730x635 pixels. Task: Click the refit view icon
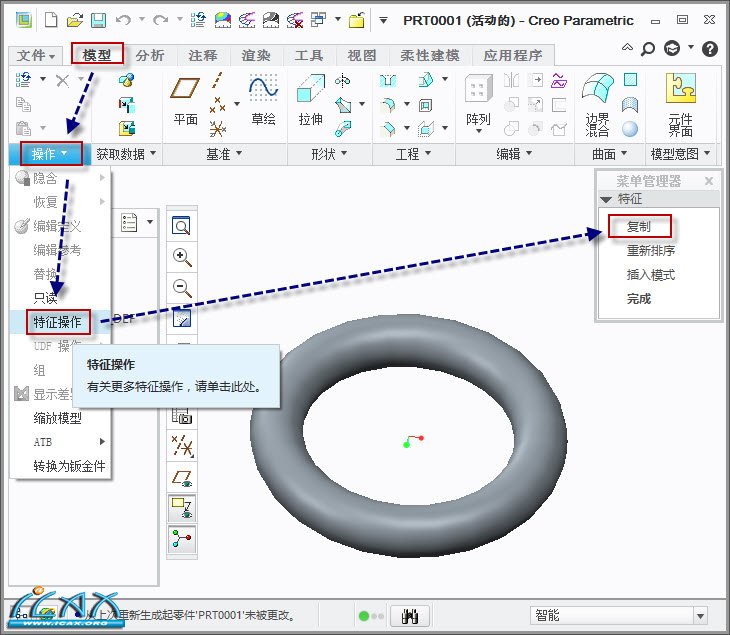(x=182, y=226)
